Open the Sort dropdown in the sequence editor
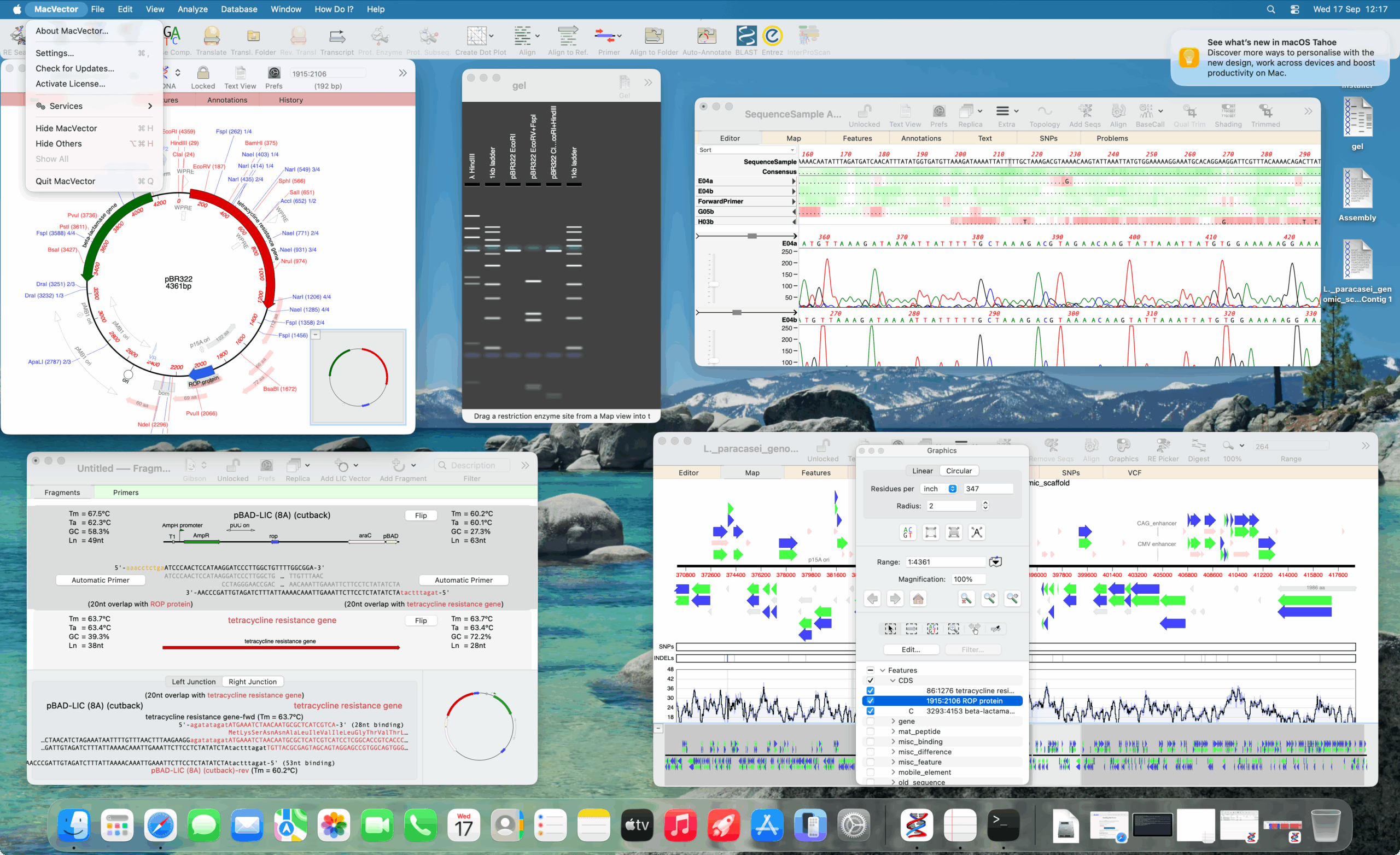Viewport: 1400px width, 855px height. click(x=746, y=149)
